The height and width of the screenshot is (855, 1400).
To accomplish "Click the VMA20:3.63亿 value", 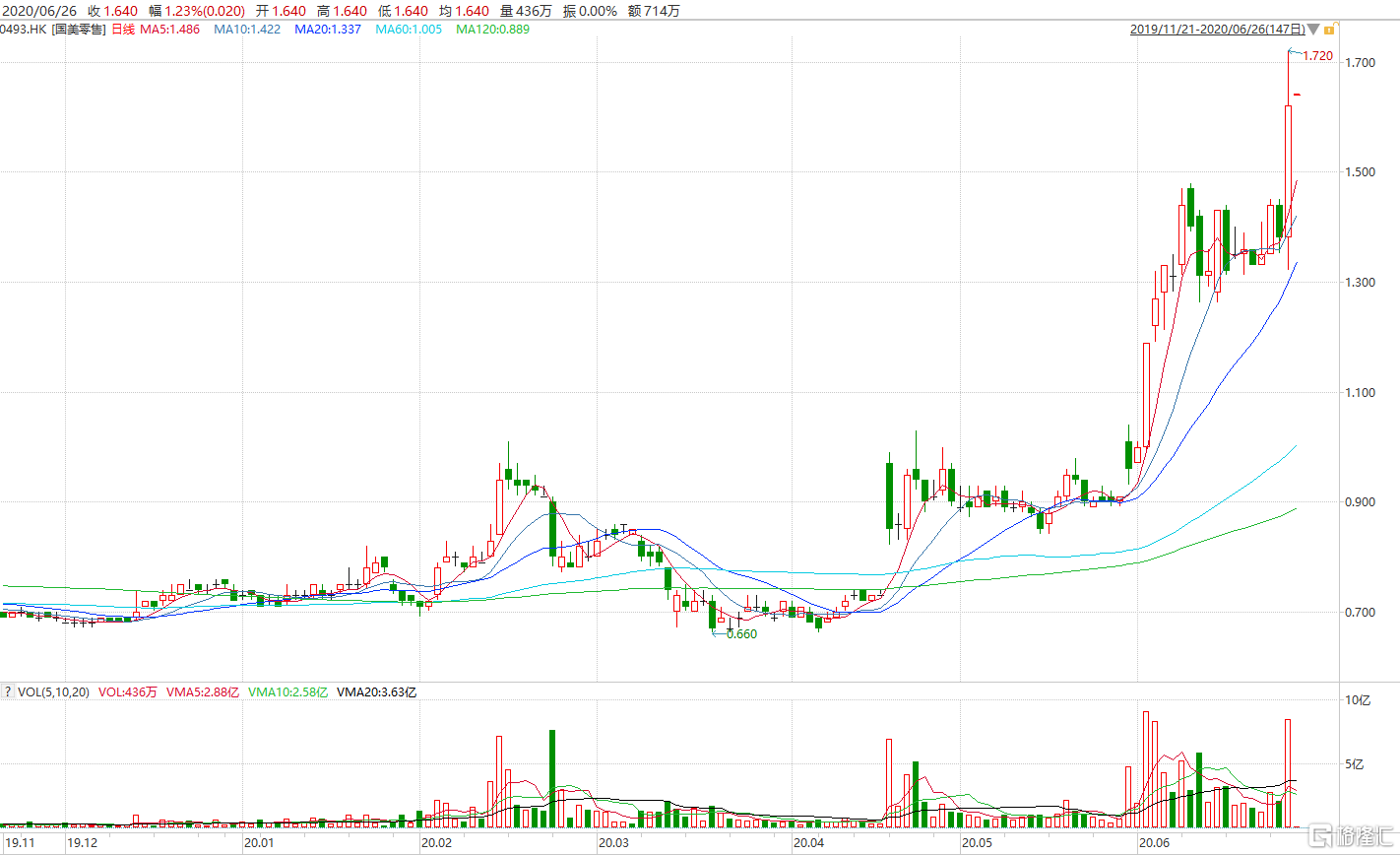I will pyautogui.click(x=377, y=692).
